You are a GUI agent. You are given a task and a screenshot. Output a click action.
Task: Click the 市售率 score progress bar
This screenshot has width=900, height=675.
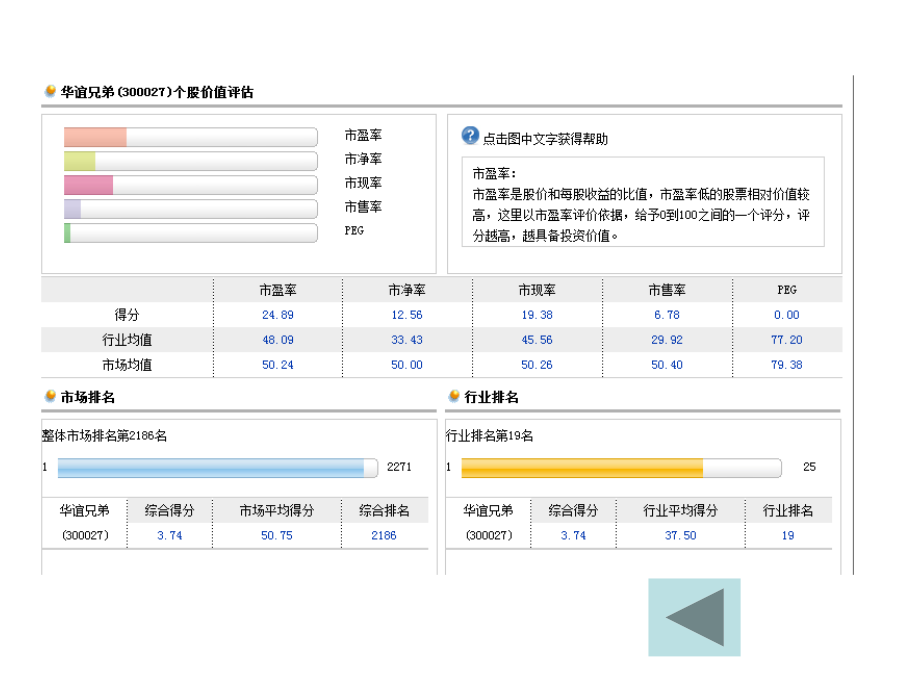191,209
